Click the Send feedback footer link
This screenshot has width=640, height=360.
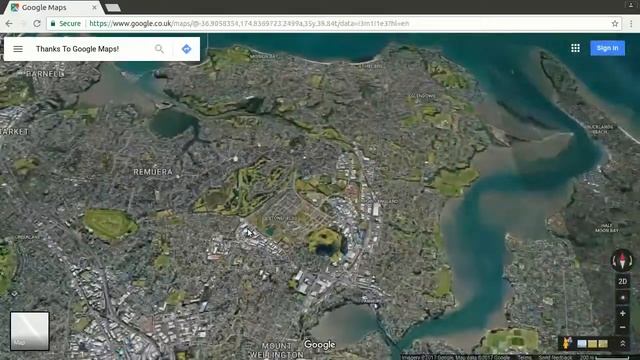pyautogui.click(x=556, y=357)
